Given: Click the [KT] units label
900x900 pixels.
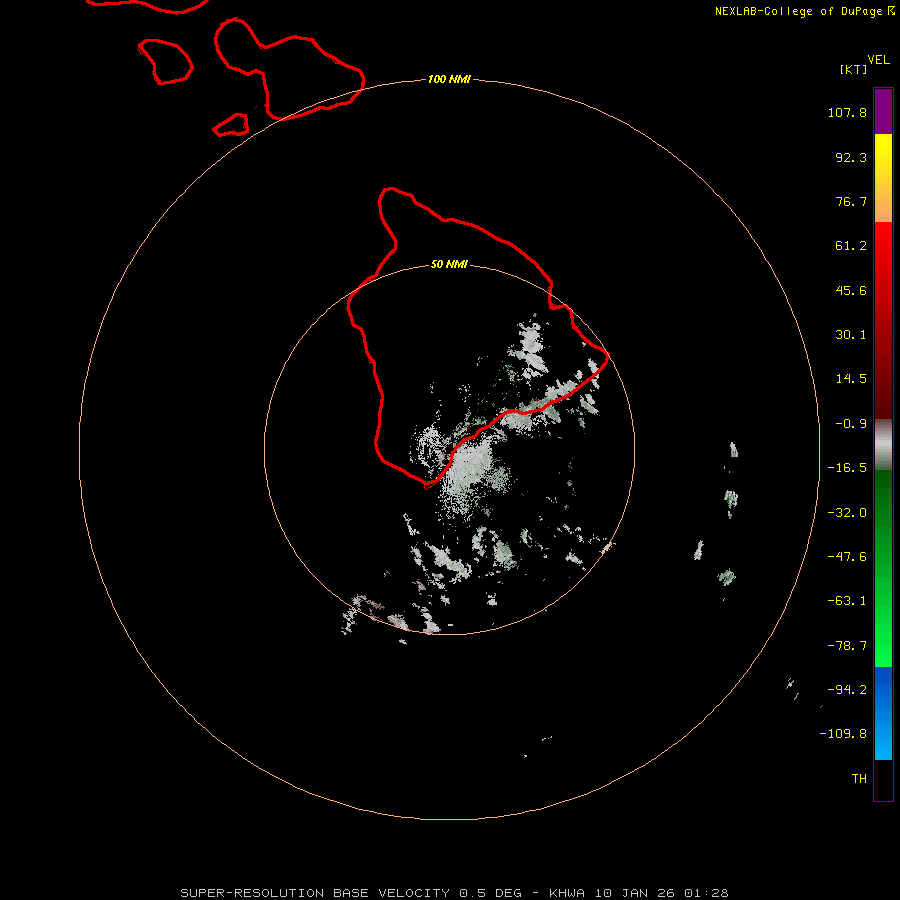Looking at the screenshot, I should click(854, 69).
